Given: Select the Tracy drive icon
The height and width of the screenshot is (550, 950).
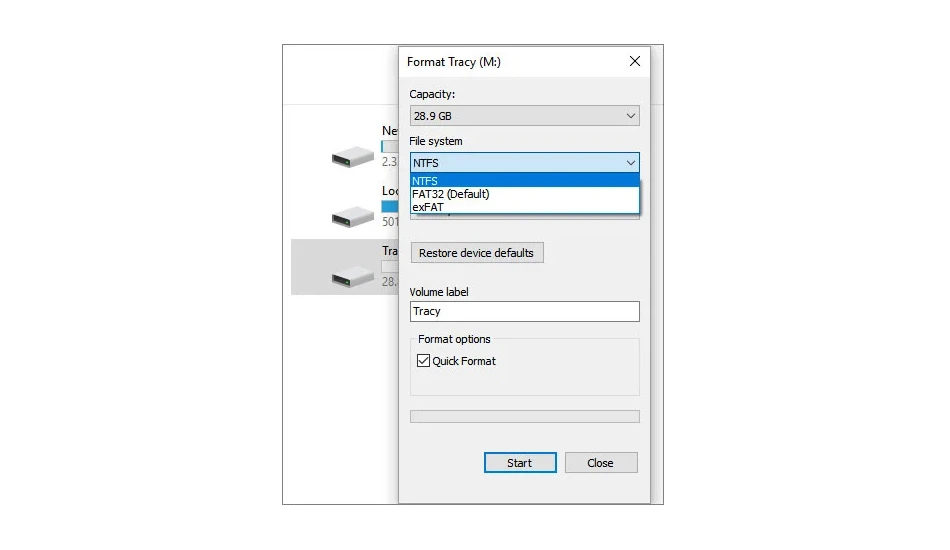Looking at the screenshot, I should 353,277.
